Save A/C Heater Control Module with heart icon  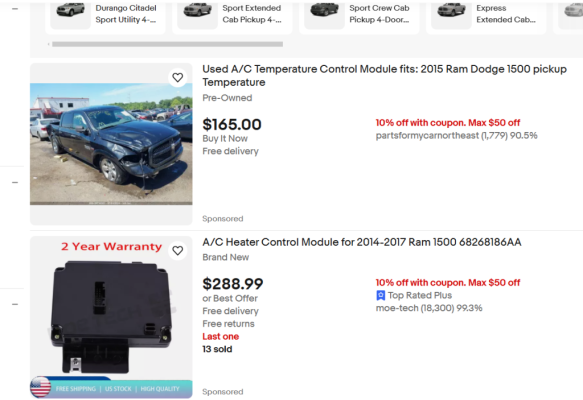click(x=178, y=251)
